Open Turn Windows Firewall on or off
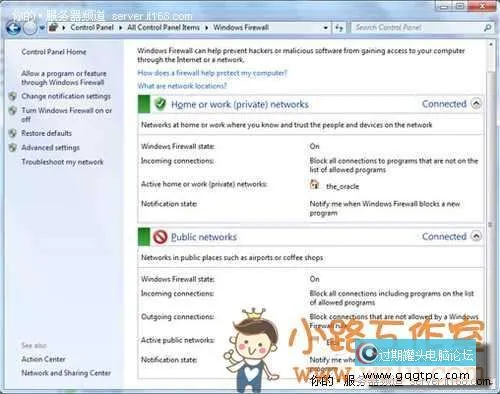The width and height of the screenshot is (500, 394). (x=67, y=115)
